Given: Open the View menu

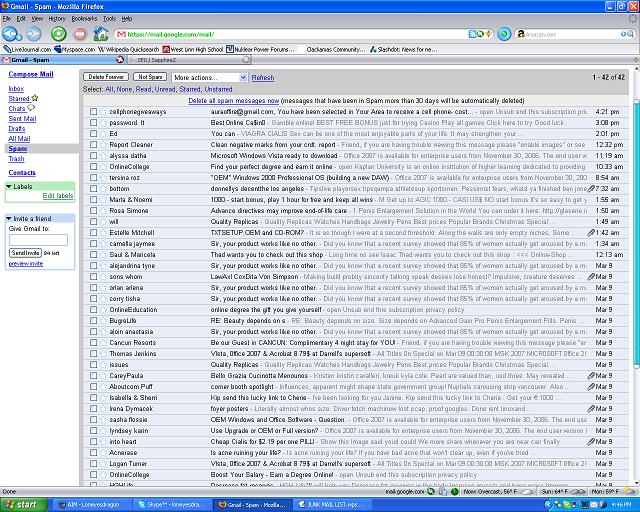Looking at the screenshot, I should pyautogui.click(x=37, y=19).
